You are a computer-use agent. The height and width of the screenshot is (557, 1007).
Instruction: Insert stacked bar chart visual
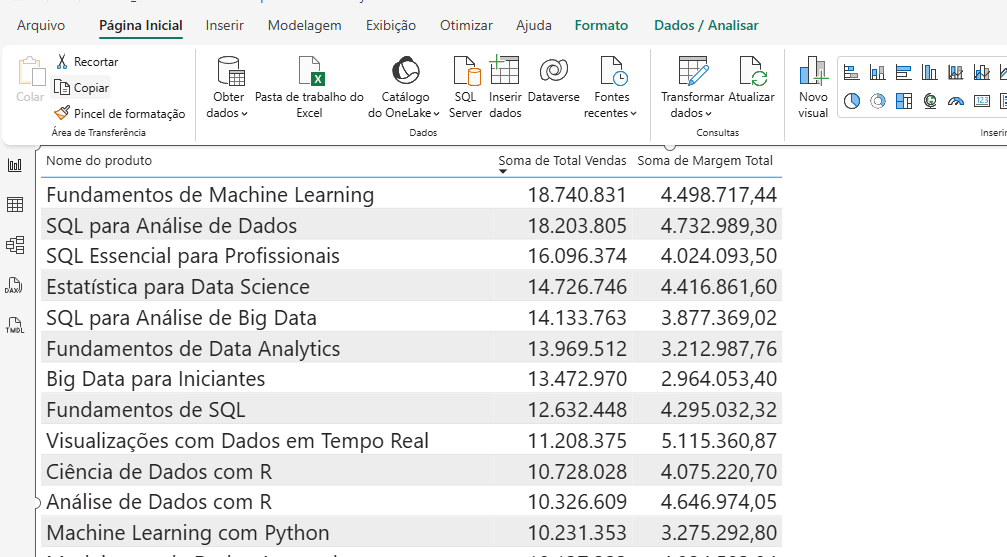click(x=852, y=73)
